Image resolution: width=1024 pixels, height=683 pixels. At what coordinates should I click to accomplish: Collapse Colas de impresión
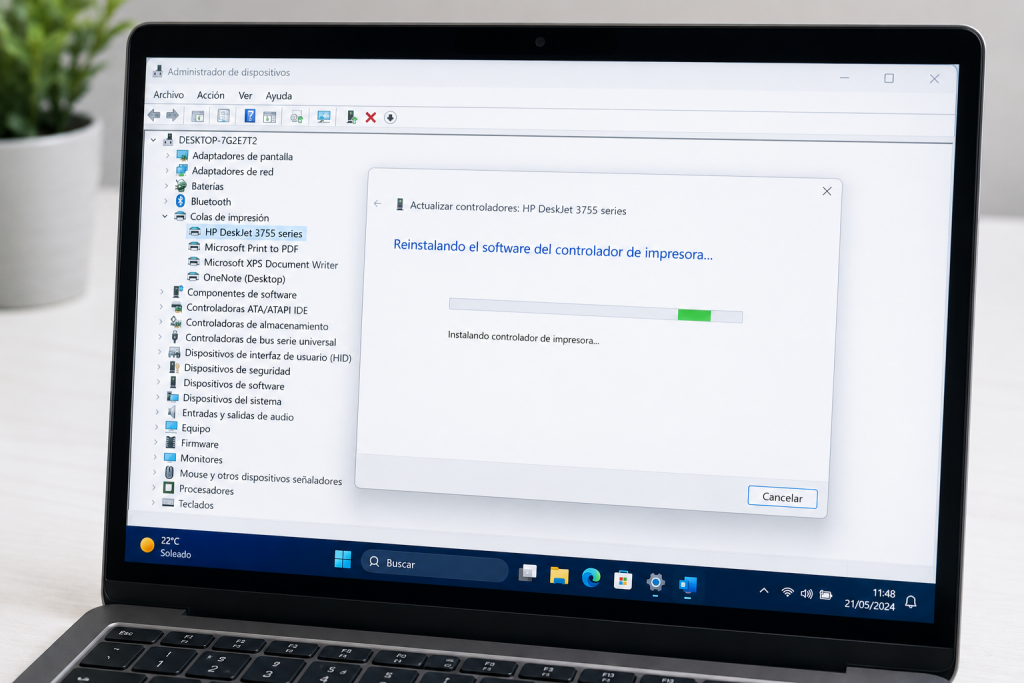pyautogui.click(x=165, y=216)
